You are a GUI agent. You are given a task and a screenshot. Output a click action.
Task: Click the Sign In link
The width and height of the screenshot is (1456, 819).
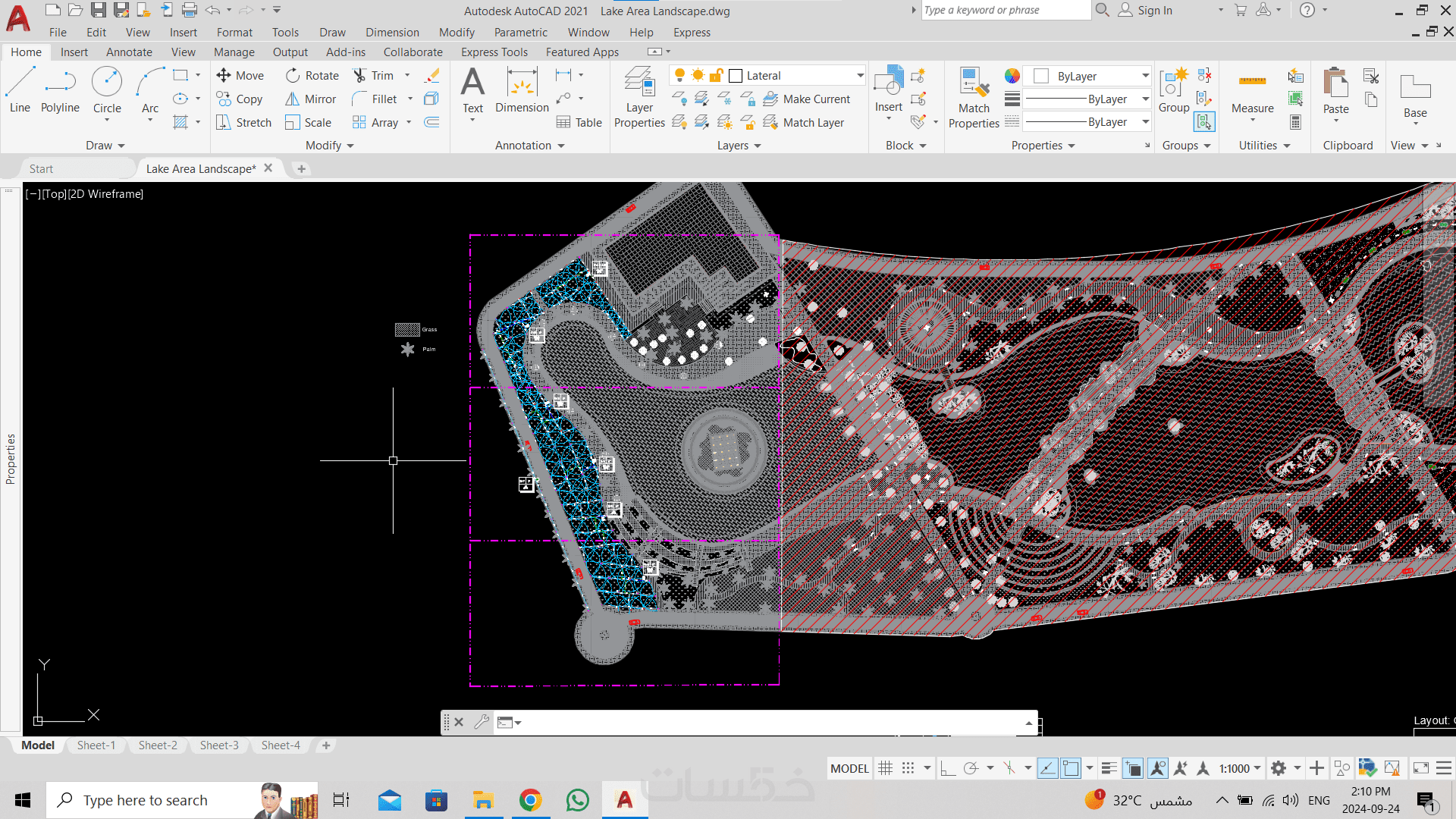[x=1154, y=11]
